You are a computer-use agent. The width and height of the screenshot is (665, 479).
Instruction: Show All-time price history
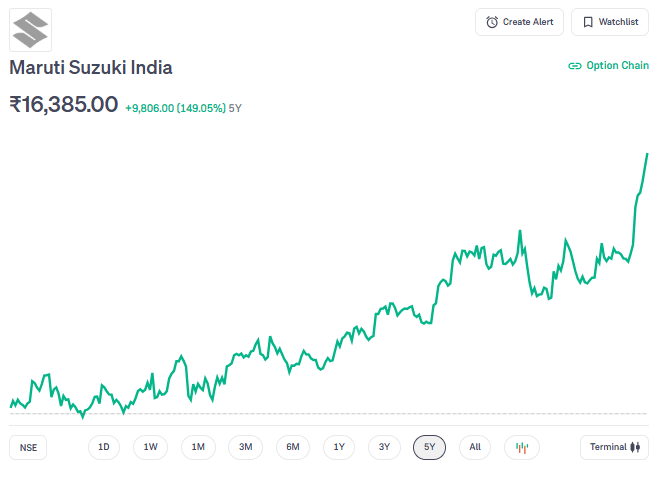click(x=475, y=447)
